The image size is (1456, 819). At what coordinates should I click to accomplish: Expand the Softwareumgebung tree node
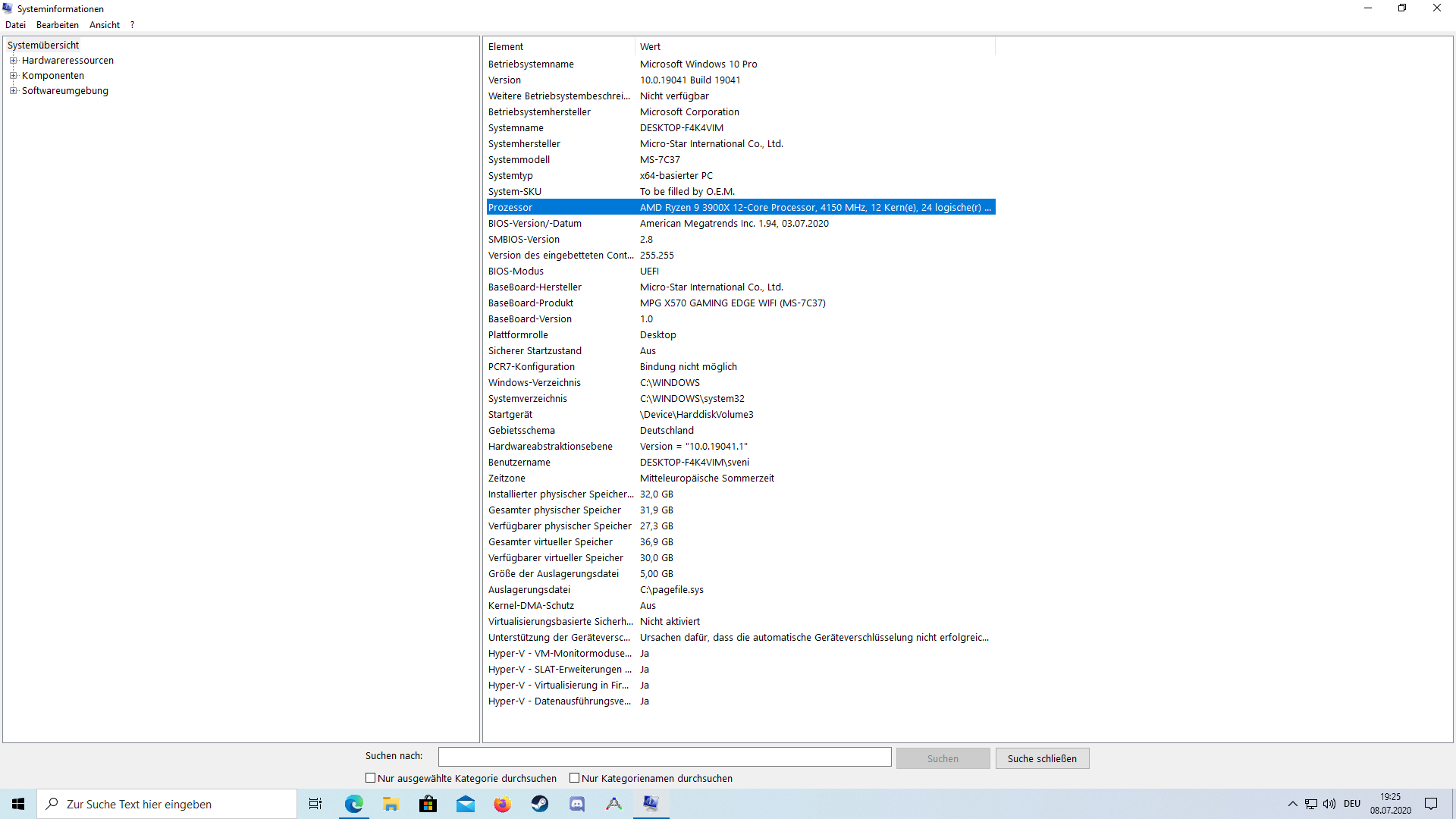(x=13, y=91)
